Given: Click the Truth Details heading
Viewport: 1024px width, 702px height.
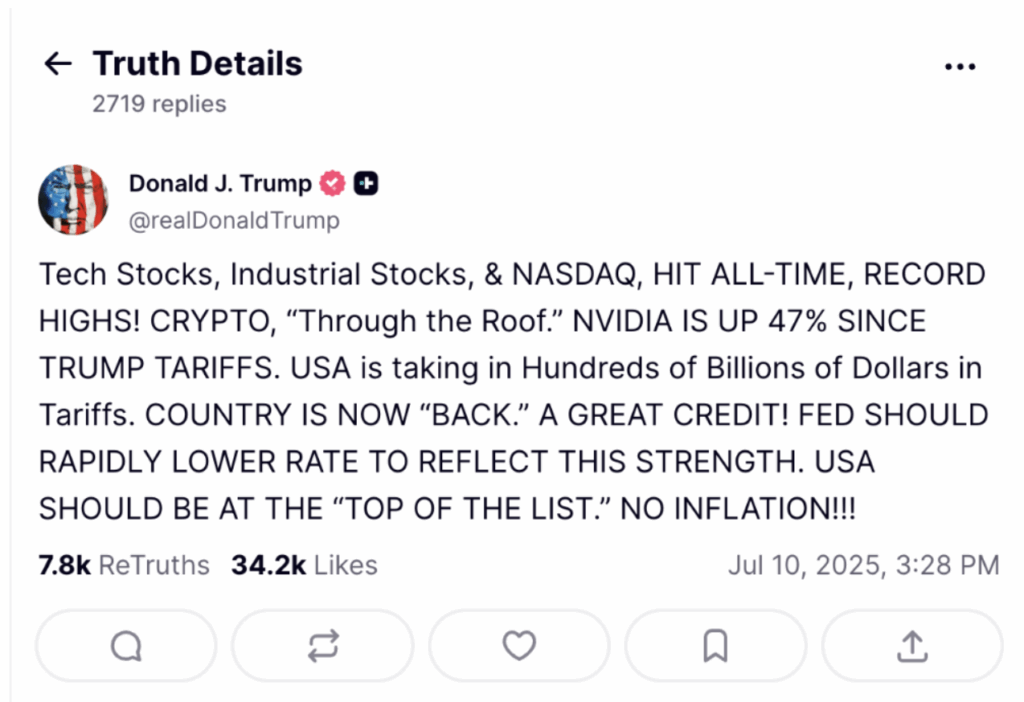Looking at the screenshot, I should [197, 64].
